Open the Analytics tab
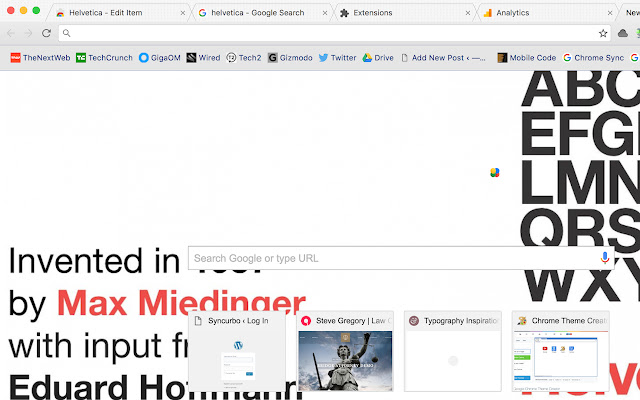This screenshot has width=640, height=400. (546, 13)
